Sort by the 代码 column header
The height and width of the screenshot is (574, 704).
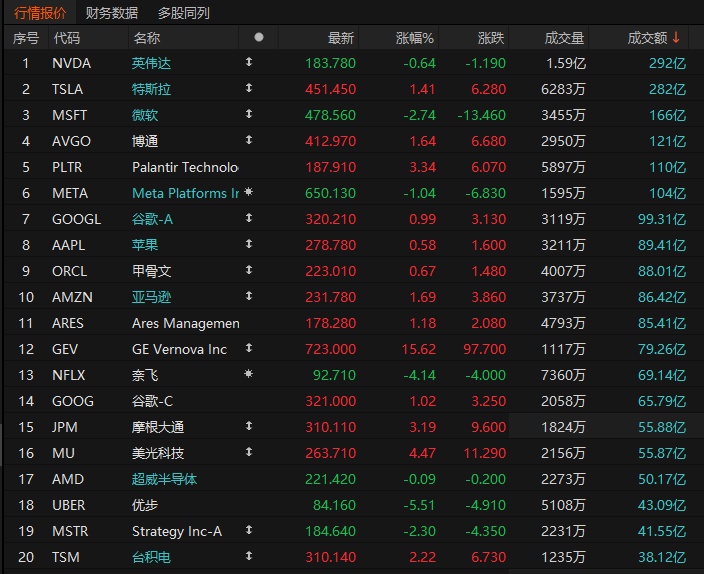pos(67,38)
